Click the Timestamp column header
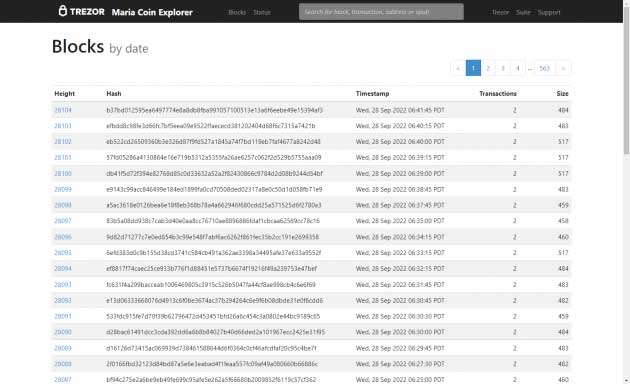 click(372, 93)
